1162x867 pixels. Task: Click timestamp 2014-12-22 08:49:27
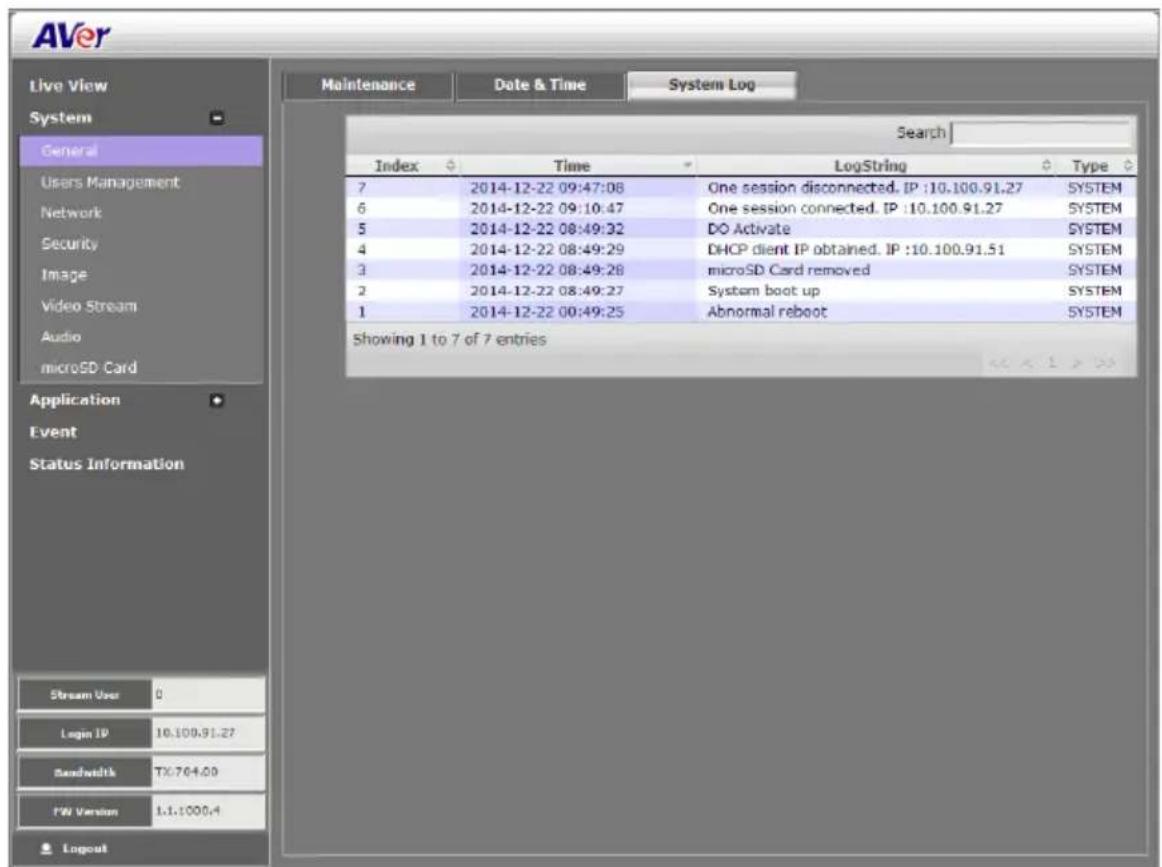pyautogui.click(x=547, y=291)
